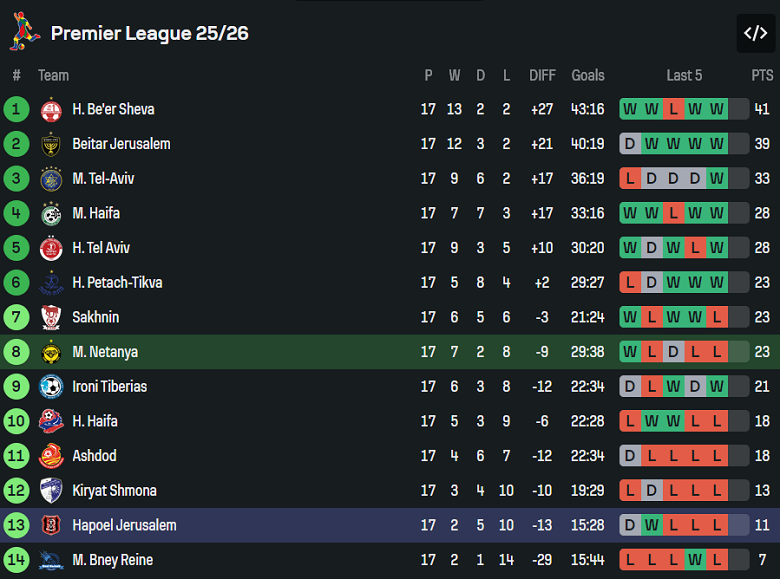Click the Premier League 25/26 title
Viewport: 780px width, 579px height.
(x=150, y=33)
